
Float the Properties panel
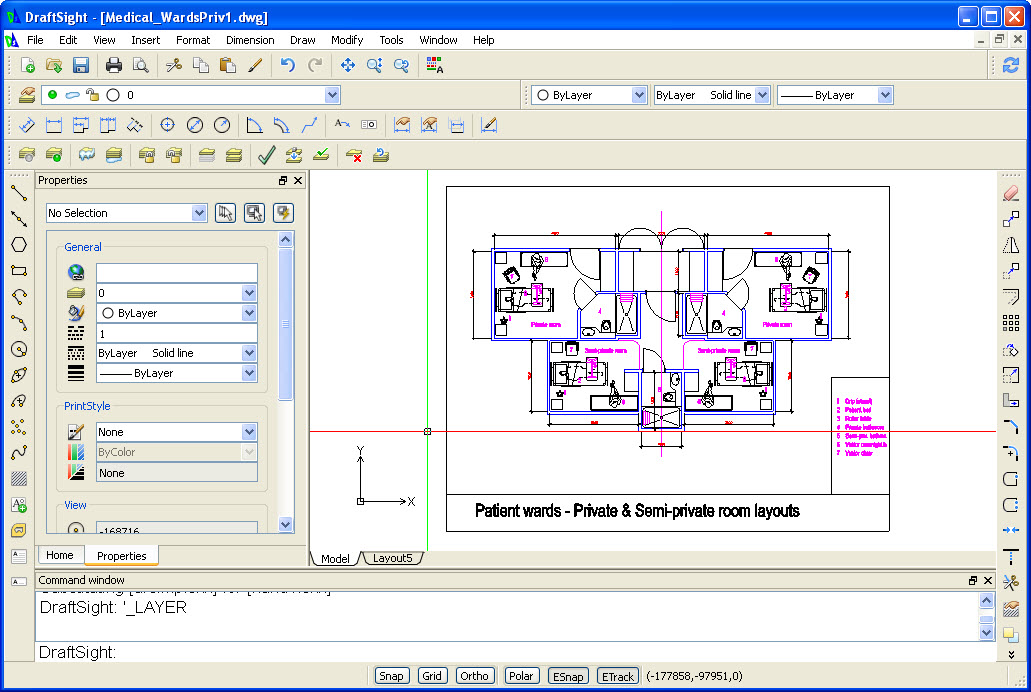pos(283,180)
